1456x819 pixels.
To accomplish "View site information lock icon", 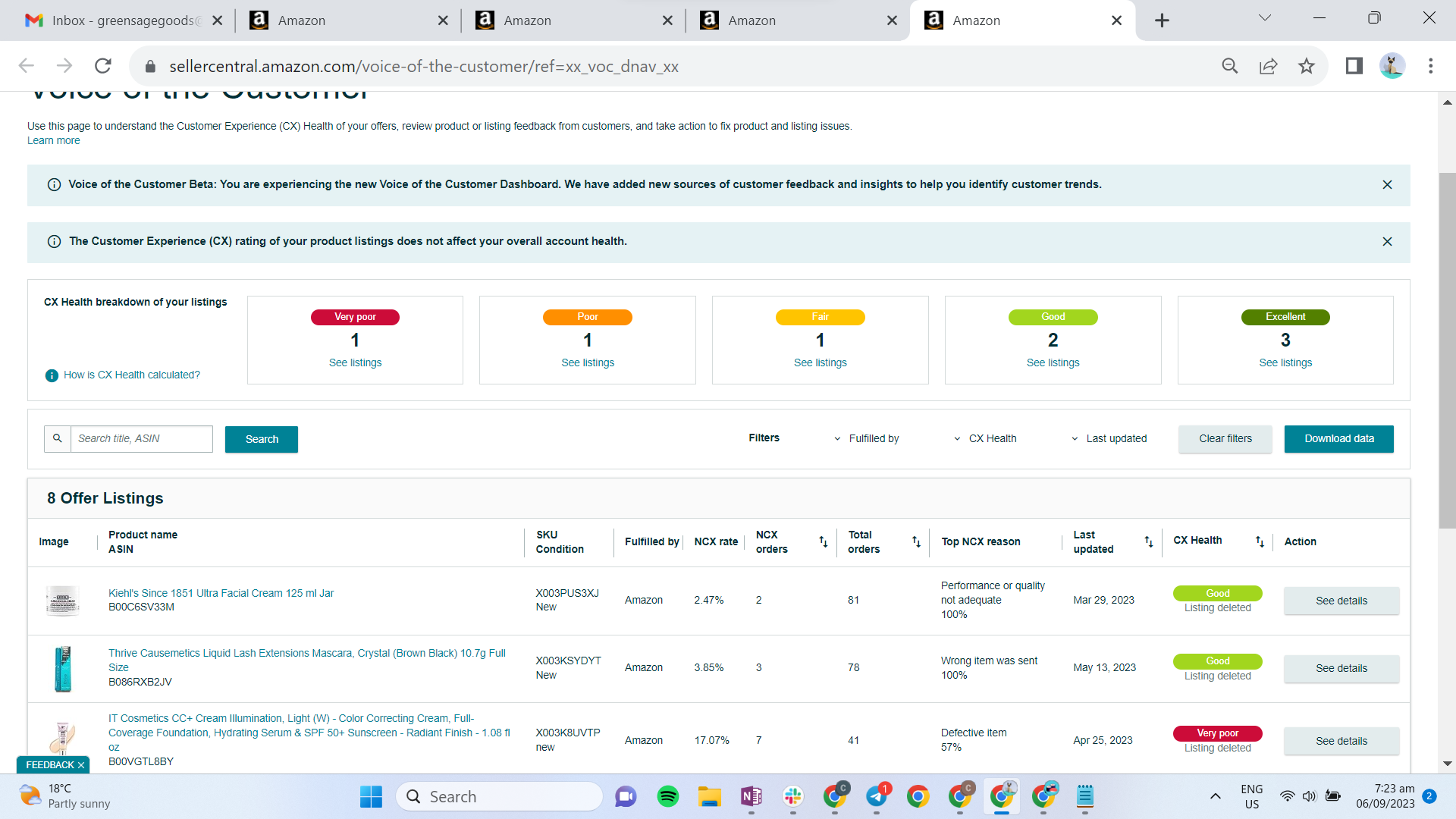I will coord(150,67).
